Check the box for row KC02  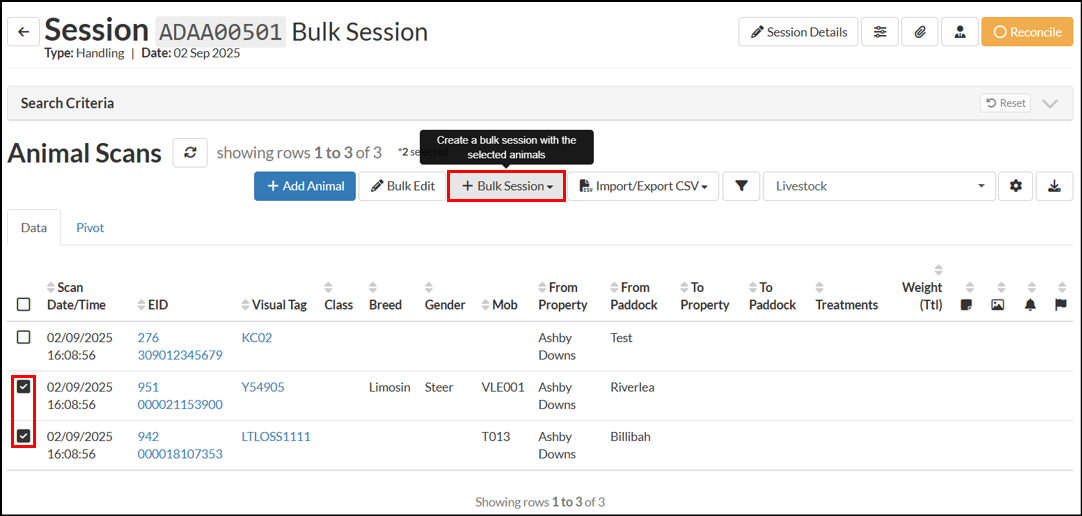click(x=24, y=338)
